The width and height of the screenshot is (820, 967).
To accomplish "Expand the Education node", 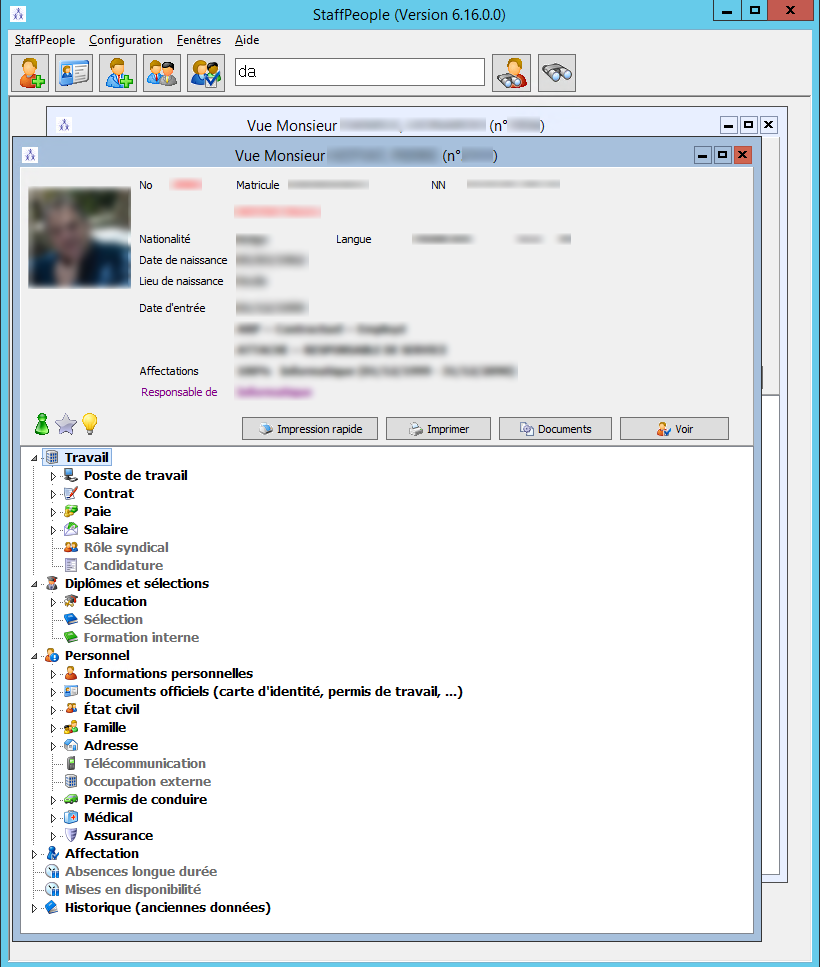I will [x=53, y=602].
